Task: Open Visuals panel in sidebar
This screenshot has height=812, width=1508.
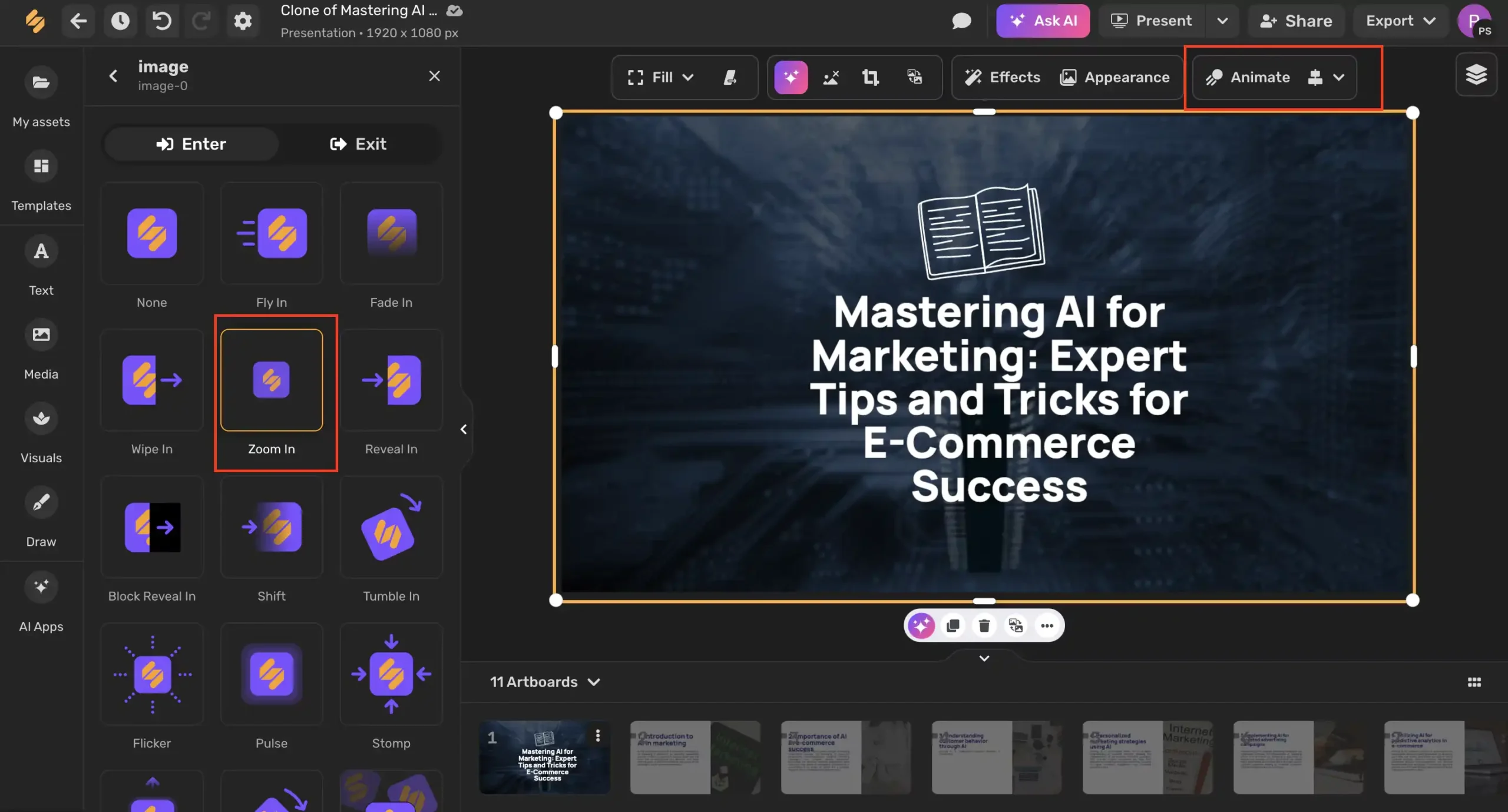Action: point(41,433)
